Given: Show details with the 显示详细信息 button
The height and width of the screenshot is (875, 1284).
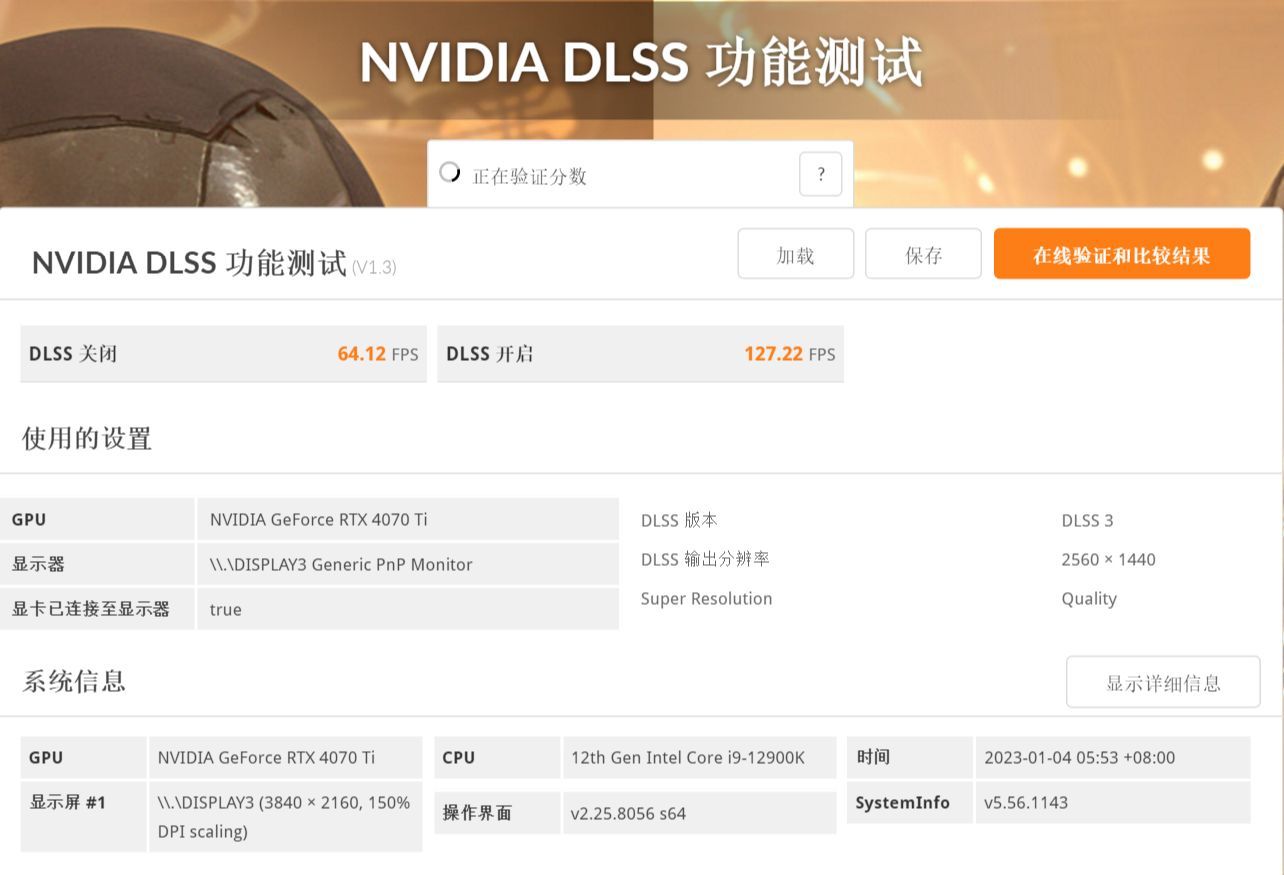Looking at the screenshot, I should tap(1162, 683).
